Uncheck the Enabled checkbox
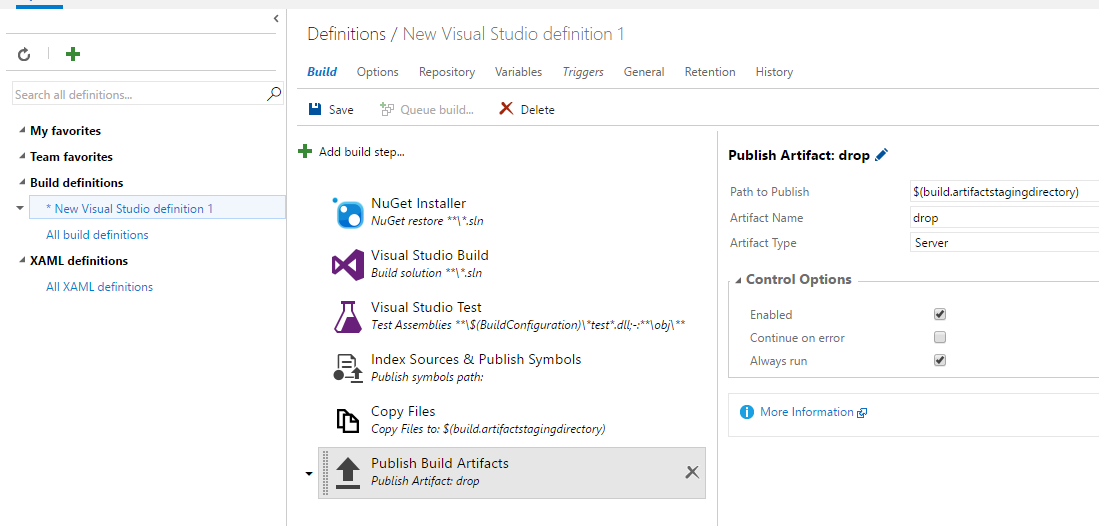The image size is (1099, 526). pyautogui.click(x=940, y=314)
